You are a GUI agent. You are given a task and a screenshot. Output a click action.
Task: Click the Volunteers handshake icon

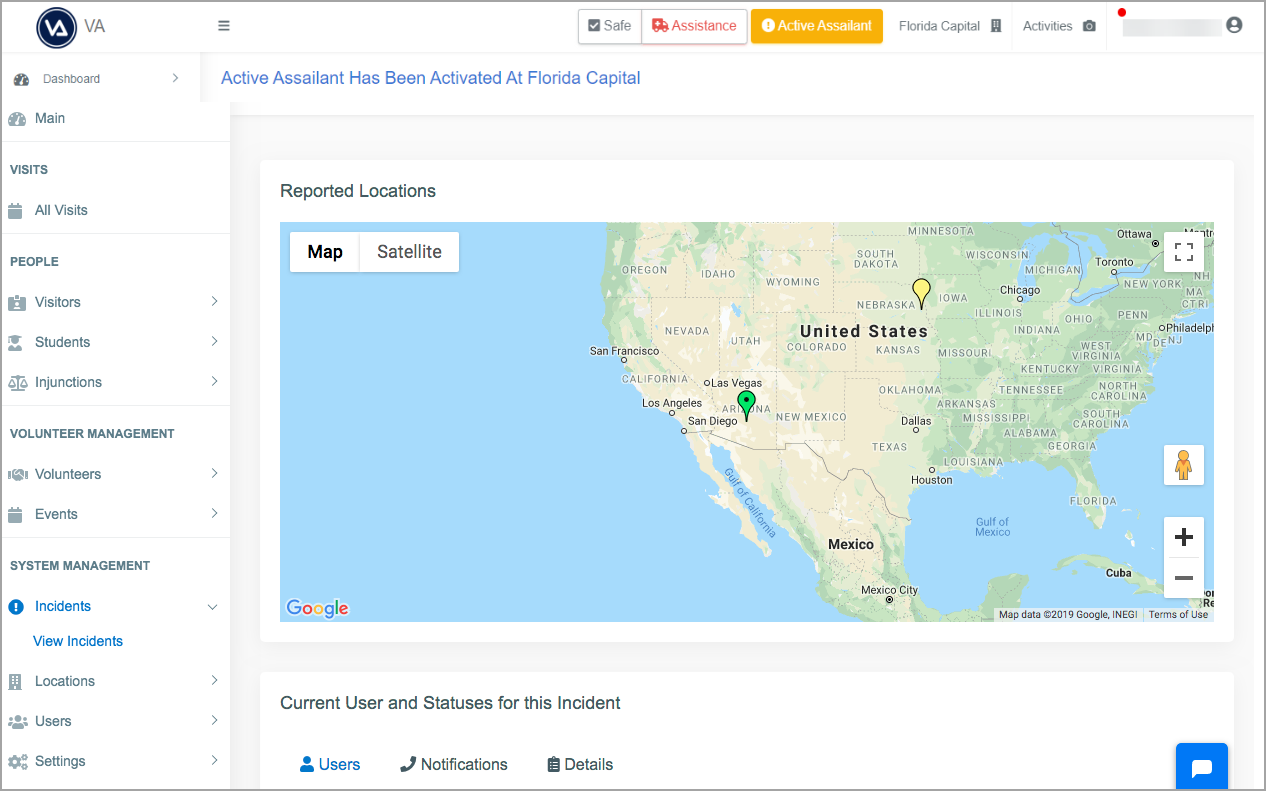pyautogui.click(x=17, y=474)
